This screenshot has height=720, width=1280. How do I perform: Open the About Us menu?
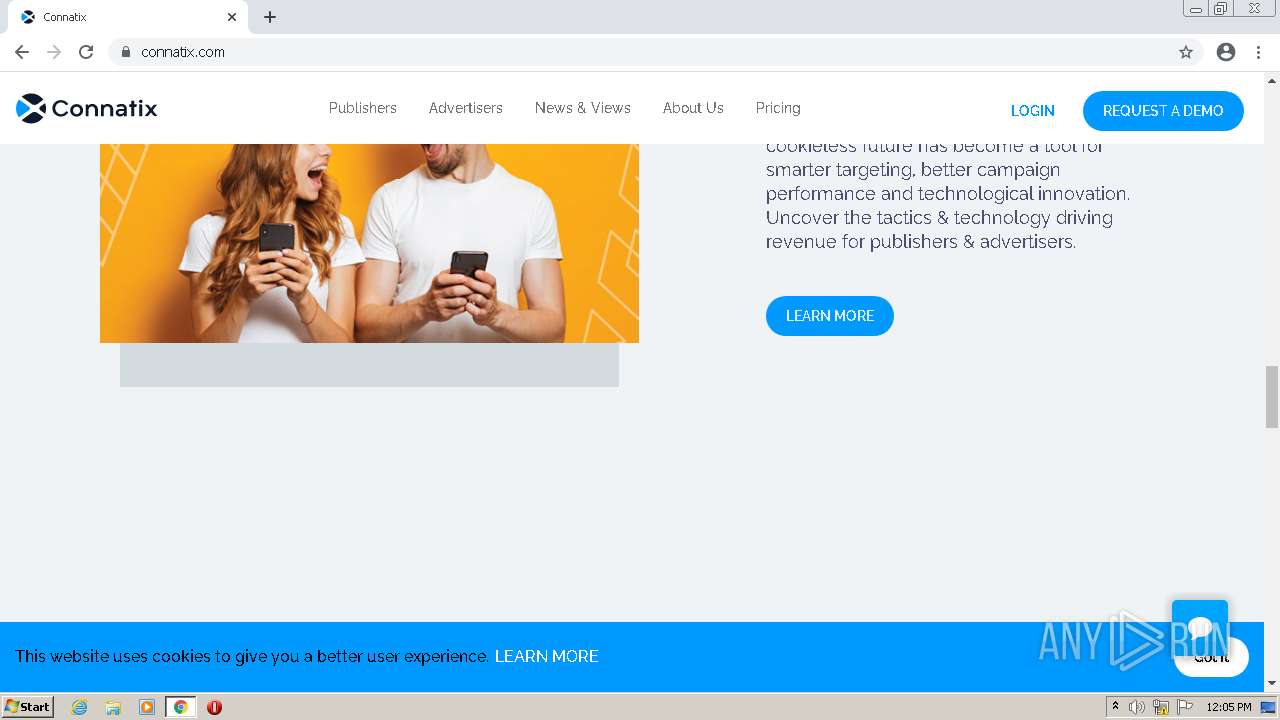(x=693, y=108)
